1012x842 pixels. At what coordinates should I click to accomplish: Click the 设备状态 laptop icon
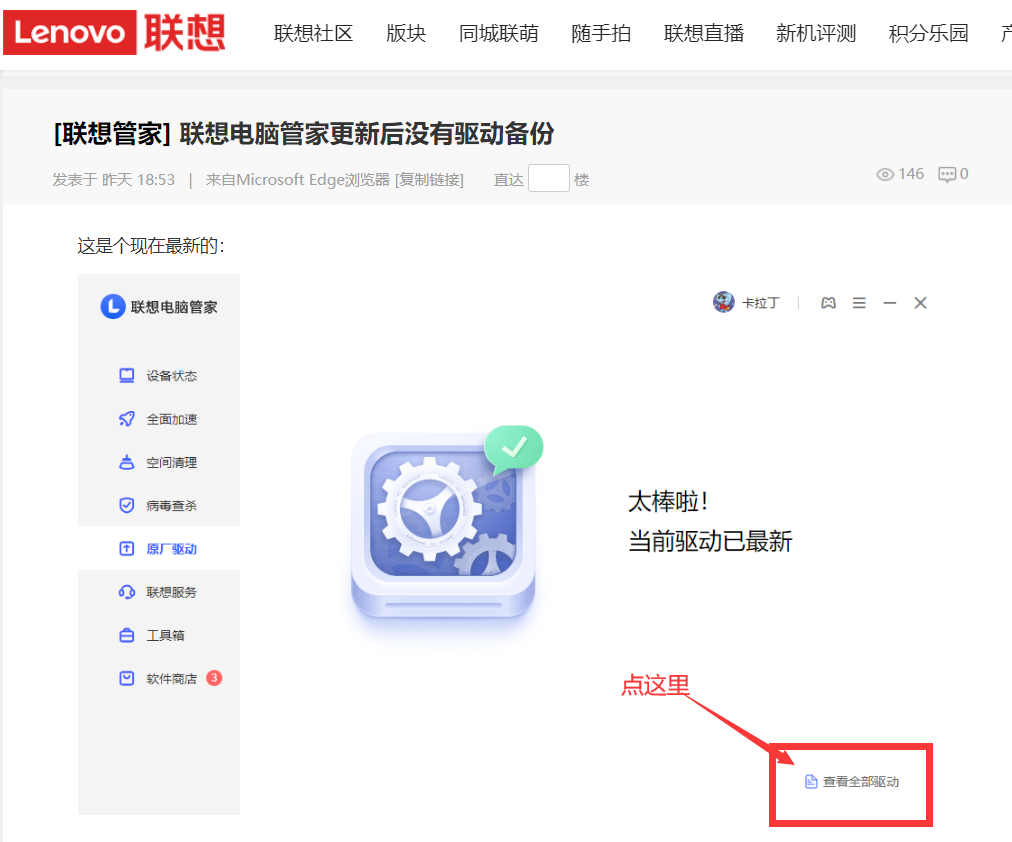[x=126, y=376]
